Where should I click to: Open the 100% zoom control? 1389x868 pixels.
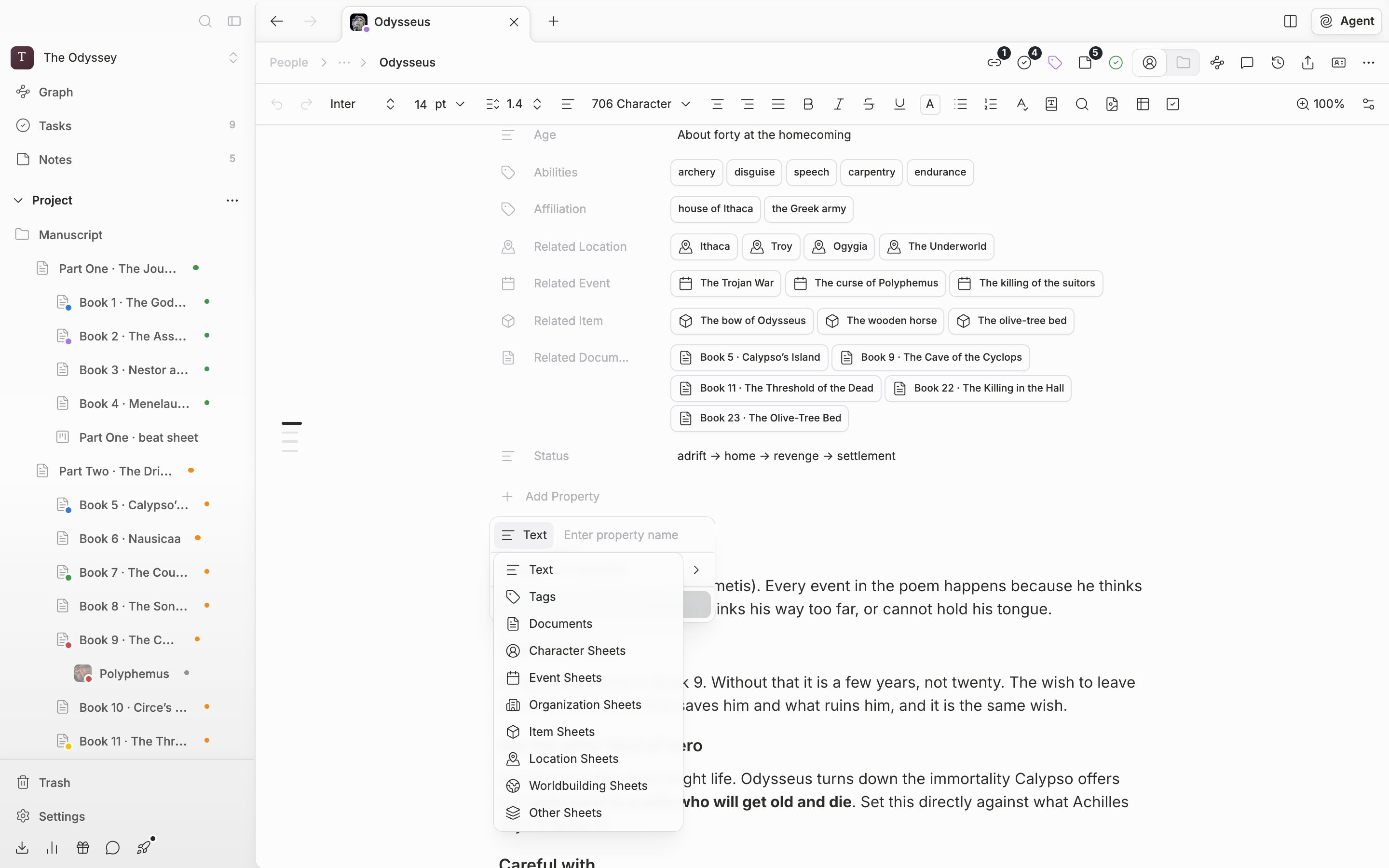(1320, 104)
